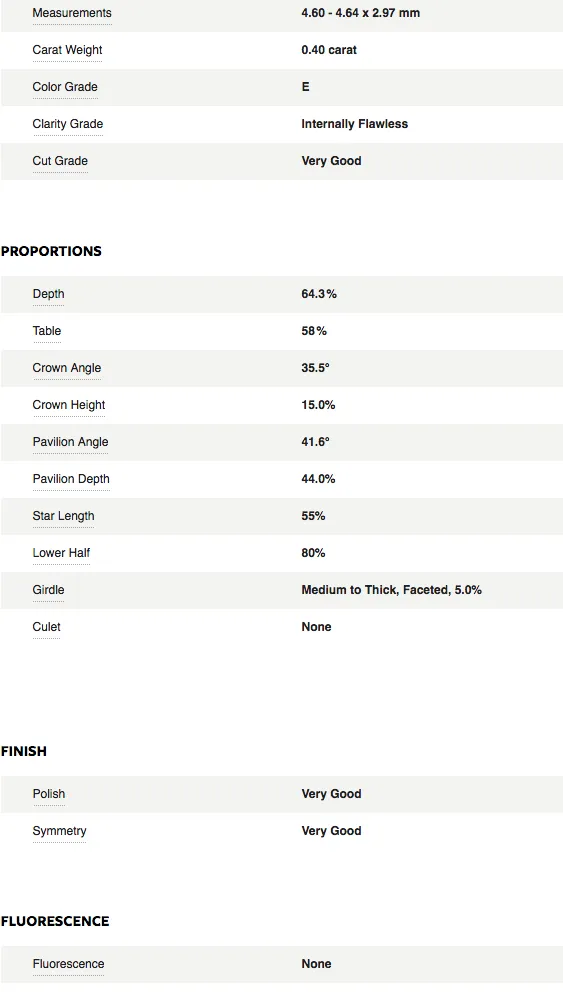Click the Crown Height term
Viewport: 563px width, 998px height.
[x=69, y=404]
